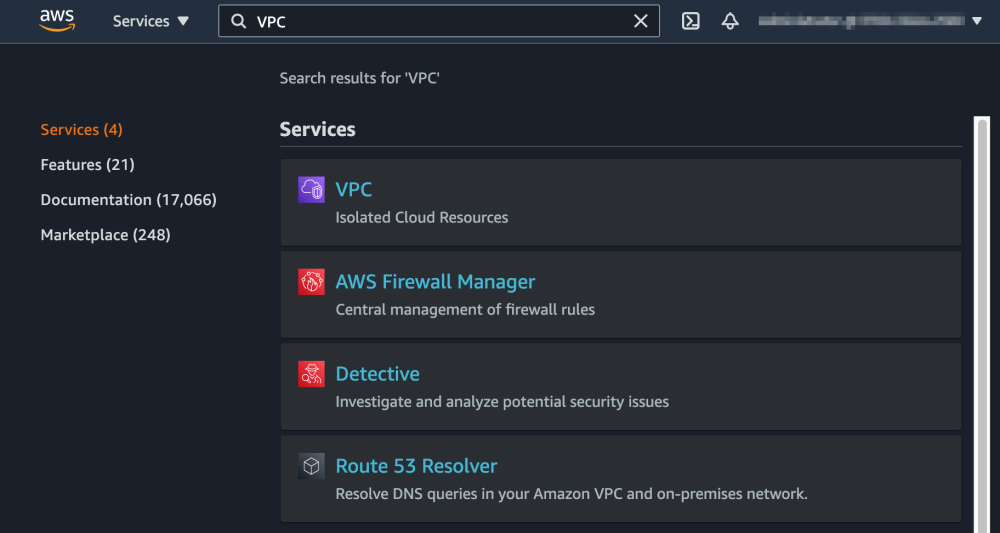
Task: Click the search field containing VPC
Action: [x=440, y=21]
